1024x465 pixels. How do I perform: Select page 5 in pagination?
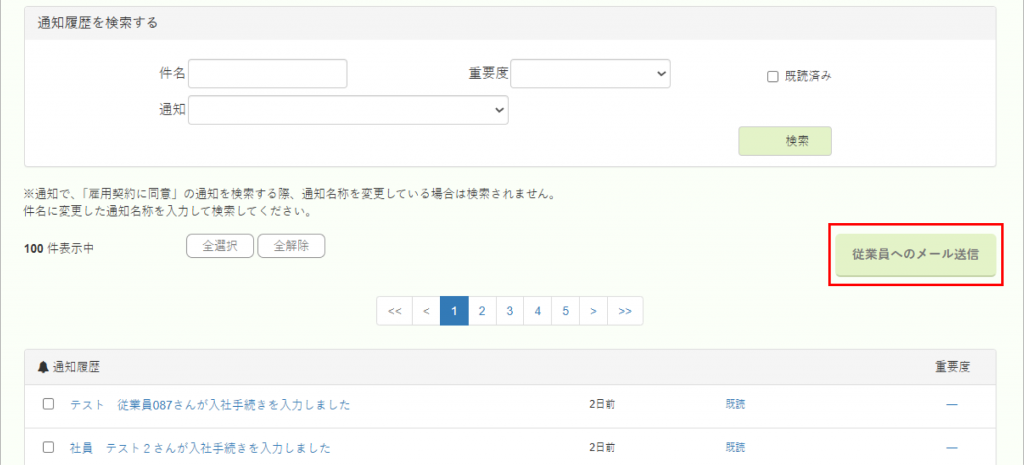565,311
